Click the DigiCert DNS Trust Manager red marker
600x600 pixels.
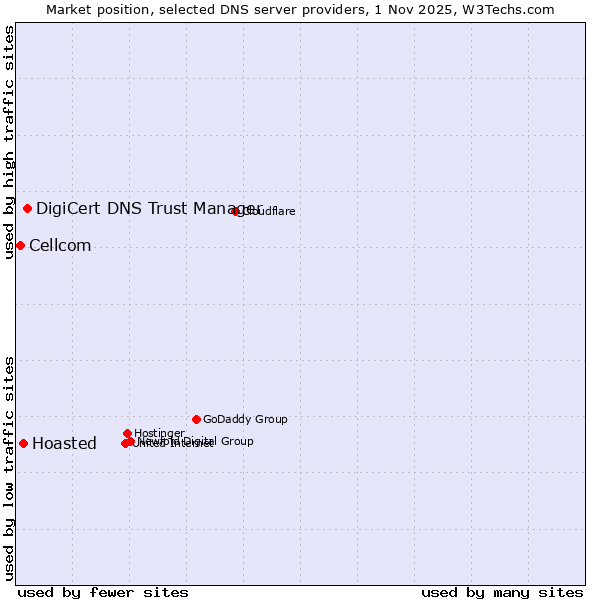(28, 208)
